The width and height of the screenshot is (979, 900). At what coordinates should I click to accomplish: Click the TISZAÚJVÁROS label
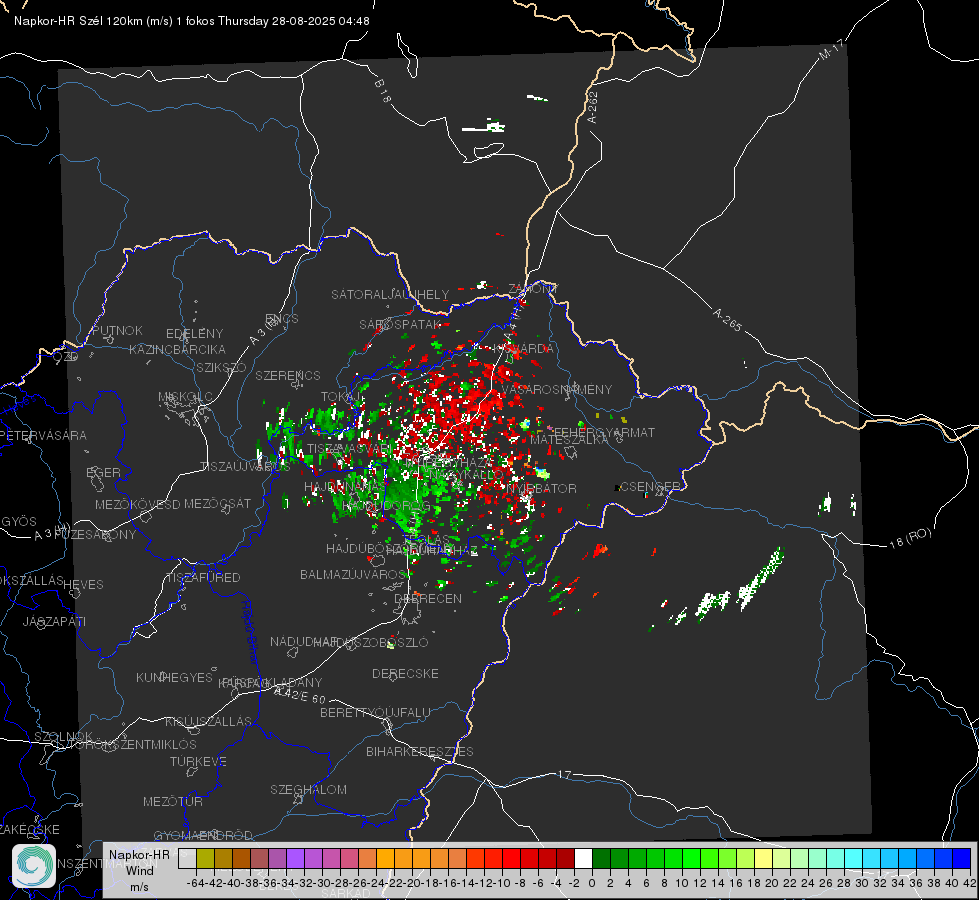point(245,467)
